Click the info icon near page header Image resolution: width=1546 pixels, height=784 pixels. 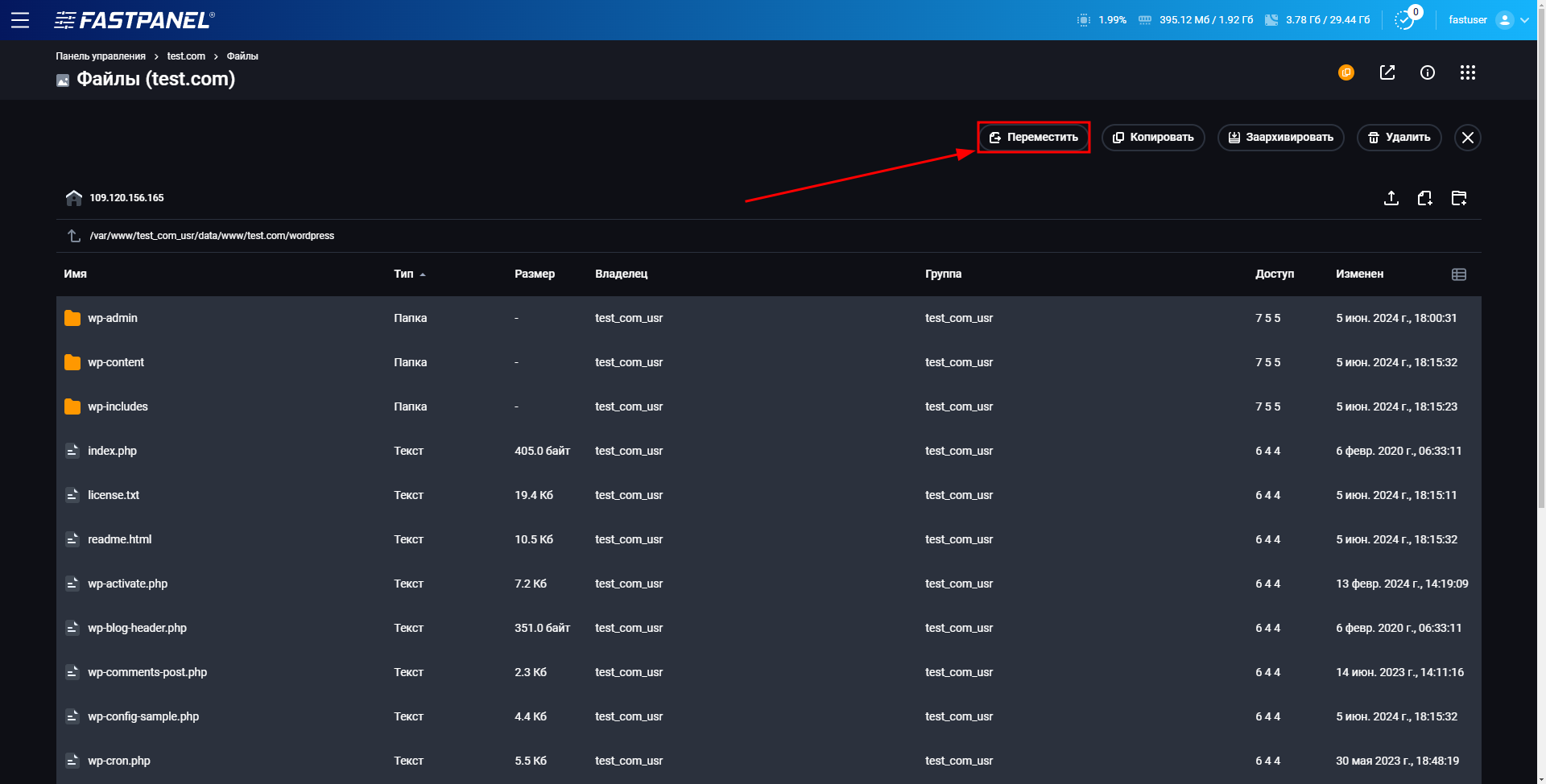[1428, 72]
